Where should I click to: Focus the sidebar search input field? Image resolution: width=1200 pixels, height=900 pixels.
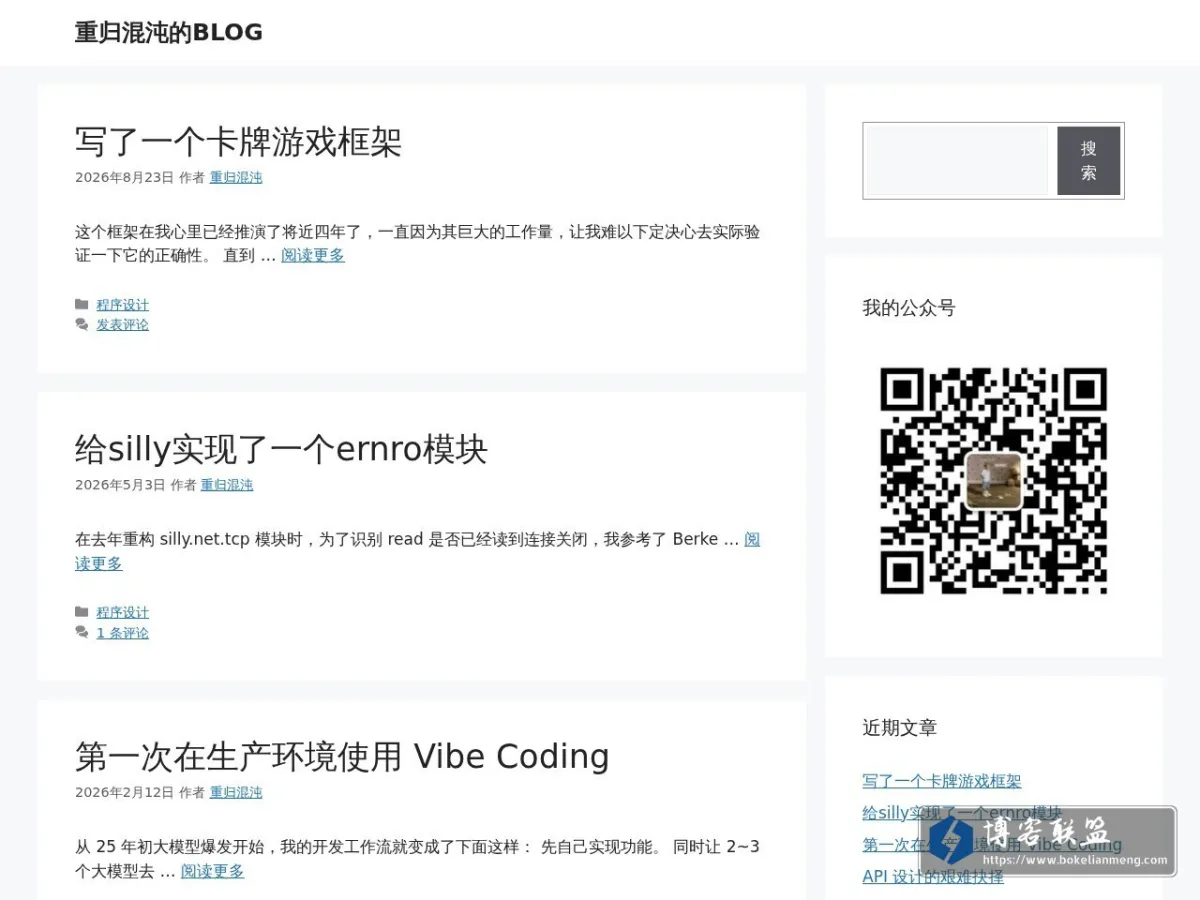(958, 161)
